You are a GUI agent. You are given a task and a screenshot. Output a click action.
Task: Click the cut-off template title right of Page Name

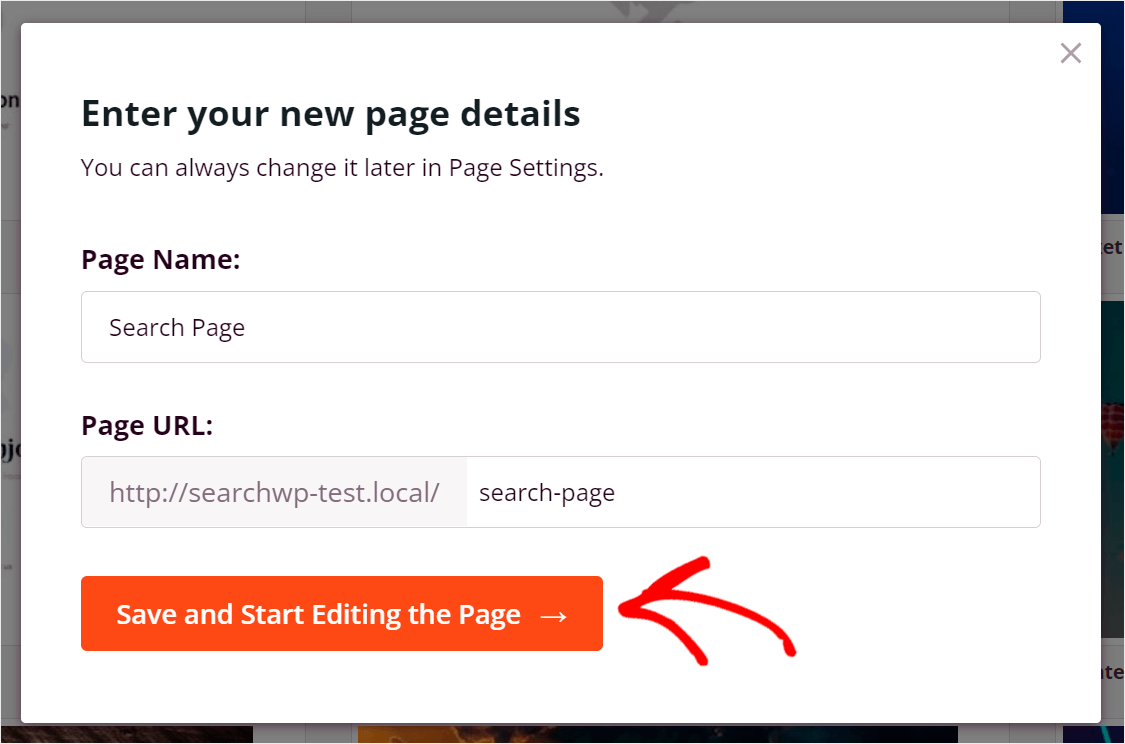[1112, 247]
